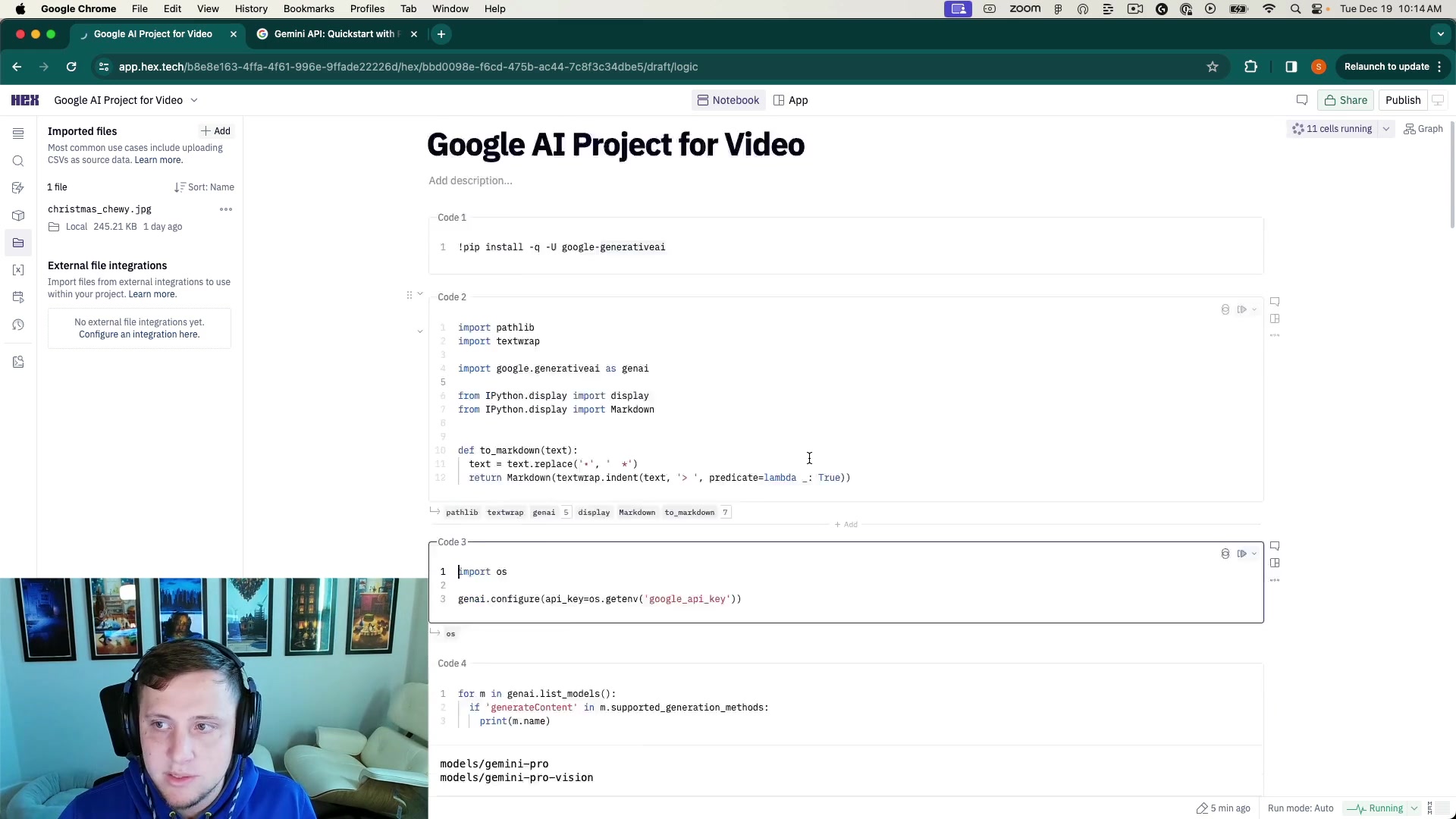Open the Chrome File menu
Image resolution: width=1456 pixels, height=819 pixels.
140,9
